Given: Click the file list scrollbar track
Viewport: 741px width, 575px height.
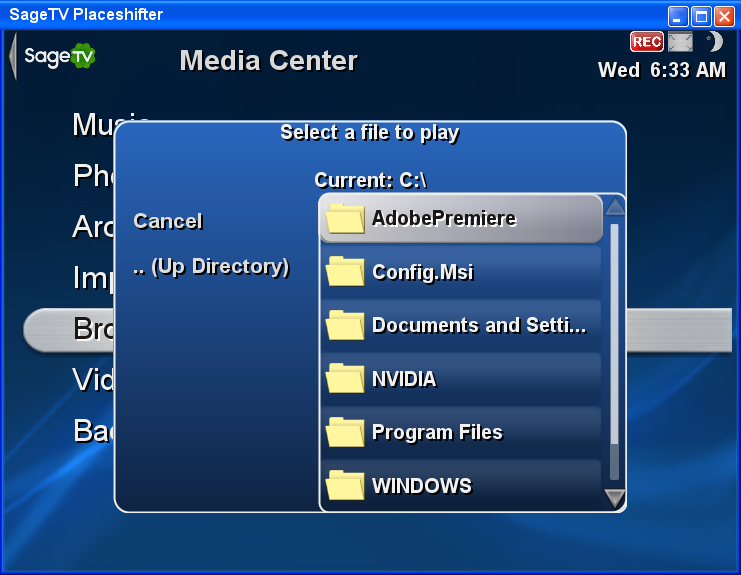Looking at the screenshot, I should point(614,352).
